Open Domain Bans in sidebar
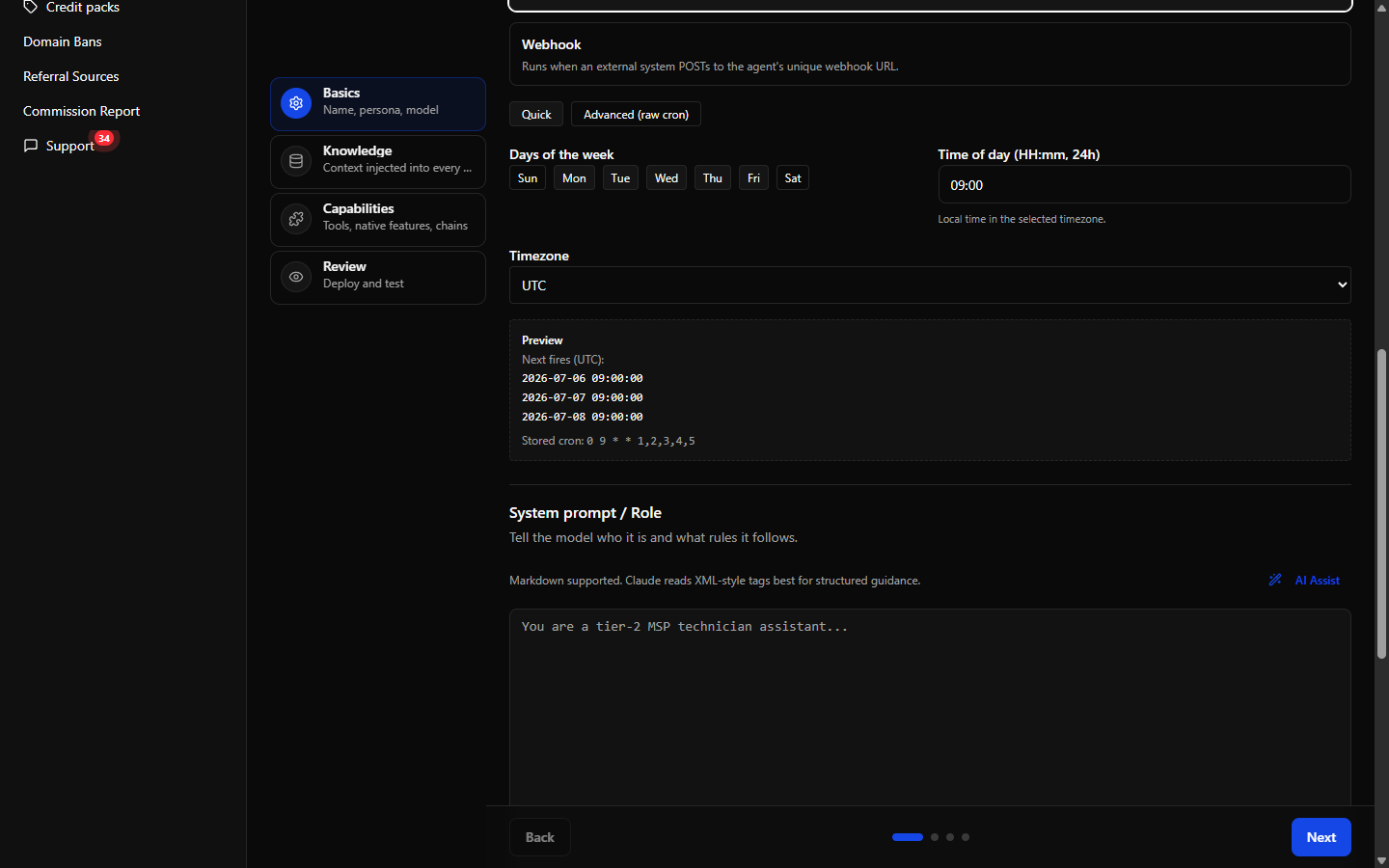Screen dimensions: 1389x868 63,41
